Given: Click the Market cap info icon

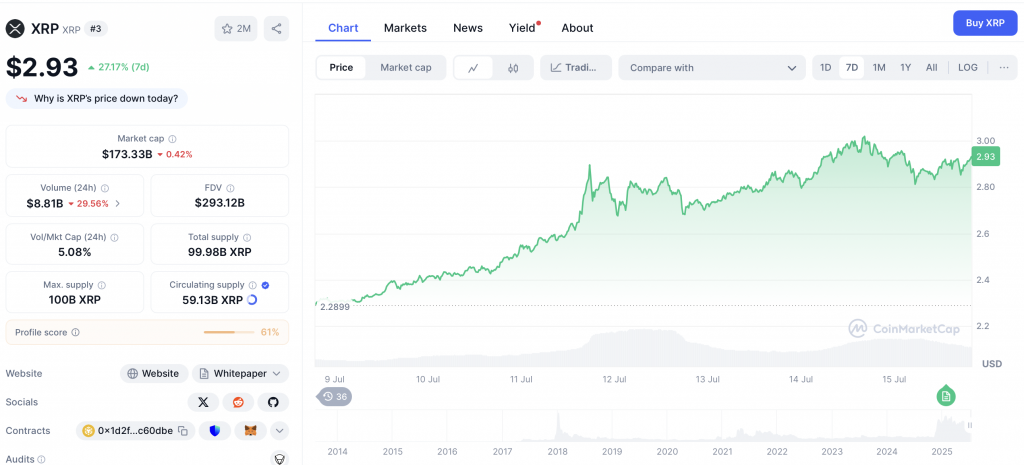Looking at the screenshot, I should [172, 139].
